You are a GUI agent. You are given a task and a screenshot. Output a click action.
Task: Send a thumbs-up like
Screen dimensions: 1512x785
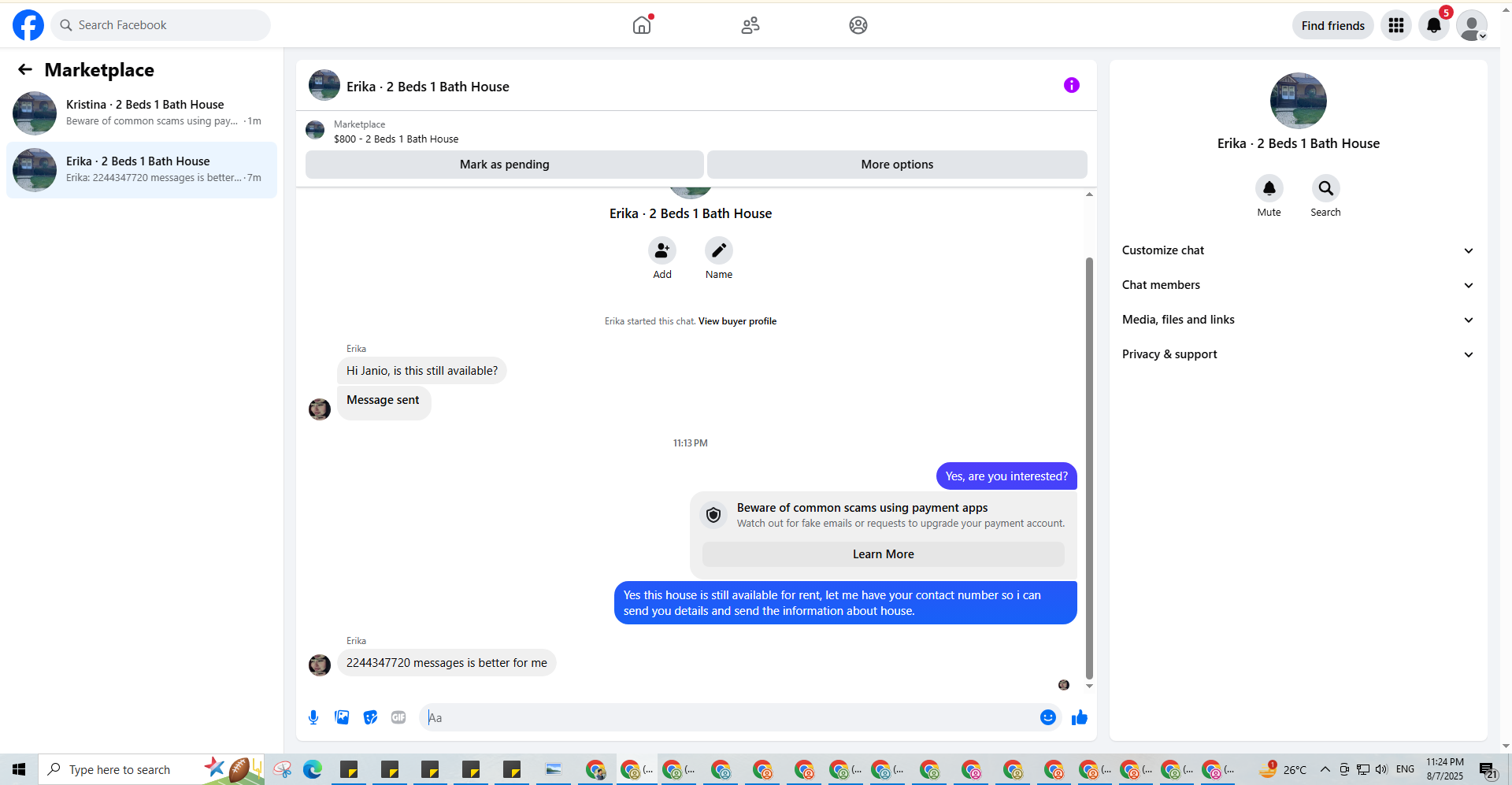click(x=1080, y=717)
